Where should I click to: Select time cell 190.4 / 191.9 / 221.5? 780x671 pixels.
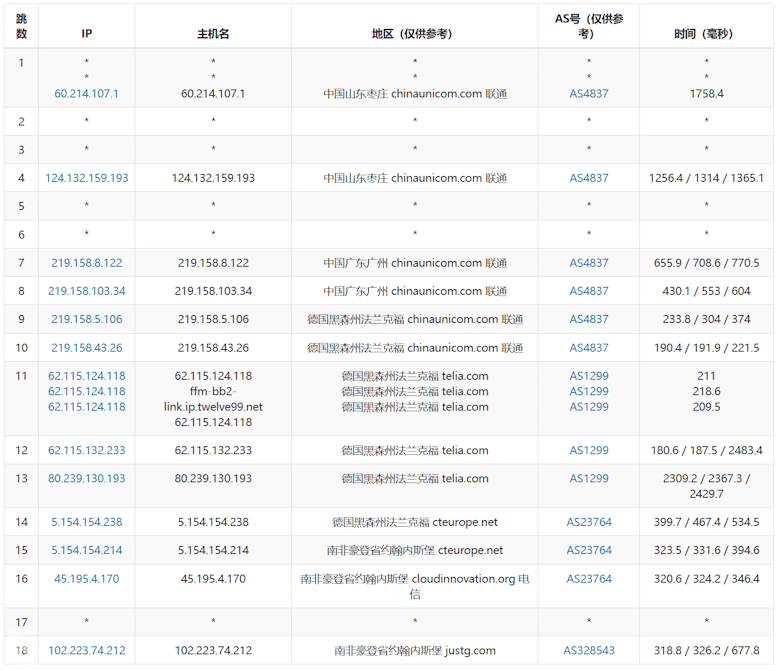point(706,348)
